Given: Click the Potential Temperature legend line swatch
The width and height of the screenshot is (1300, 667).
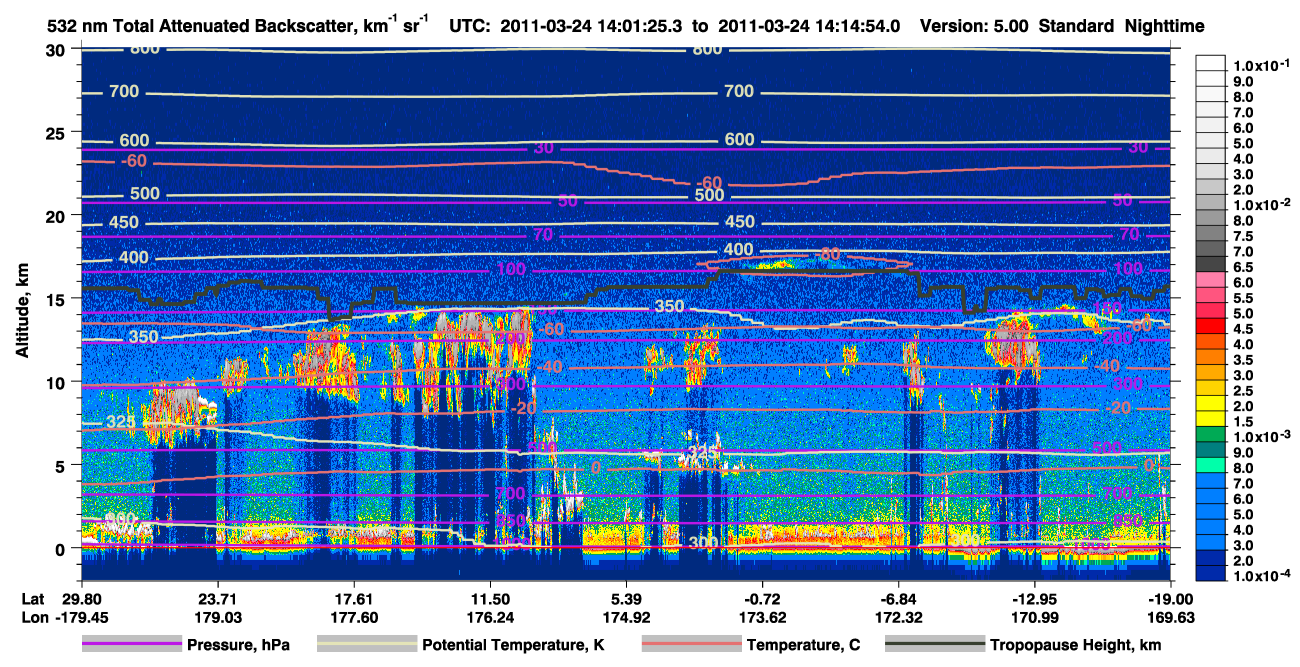Looking at the screenshot, I should pyautogui.click(x=367, y=645).
